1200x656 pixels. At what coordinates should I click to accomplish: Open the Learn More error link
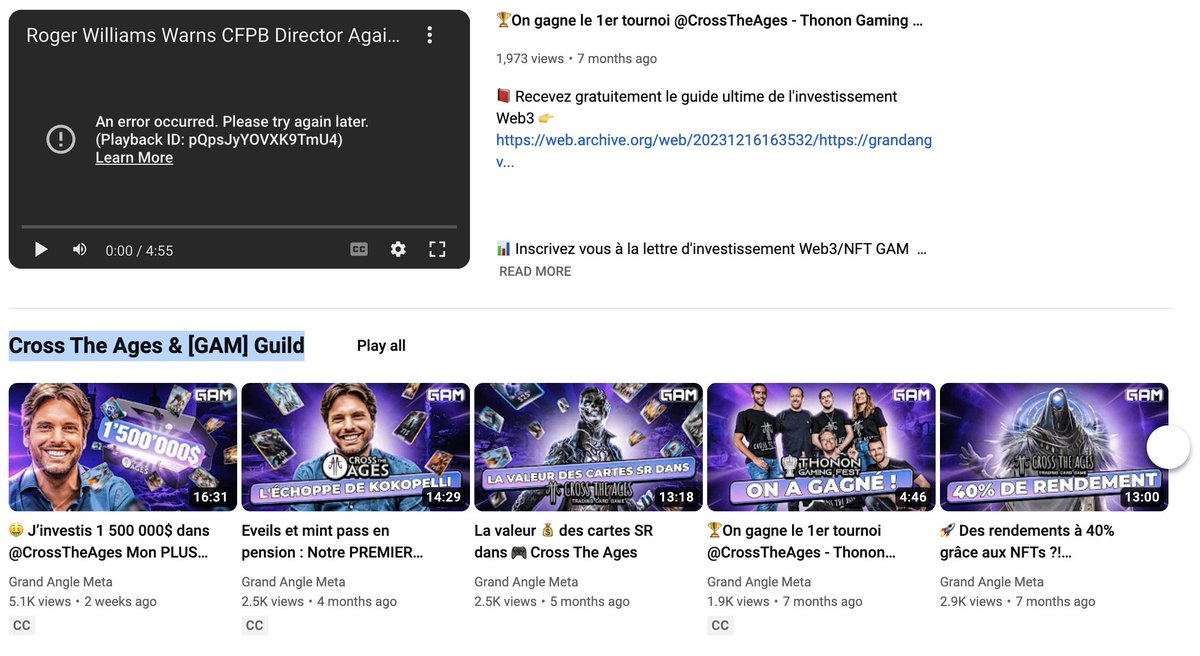pyautogui.click(x=134, y=158)
